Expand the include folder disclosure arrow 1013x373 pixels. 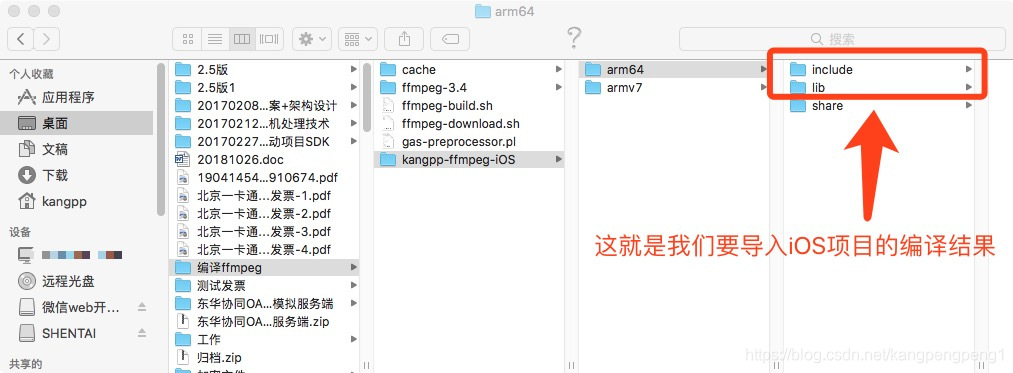point(968,69)
